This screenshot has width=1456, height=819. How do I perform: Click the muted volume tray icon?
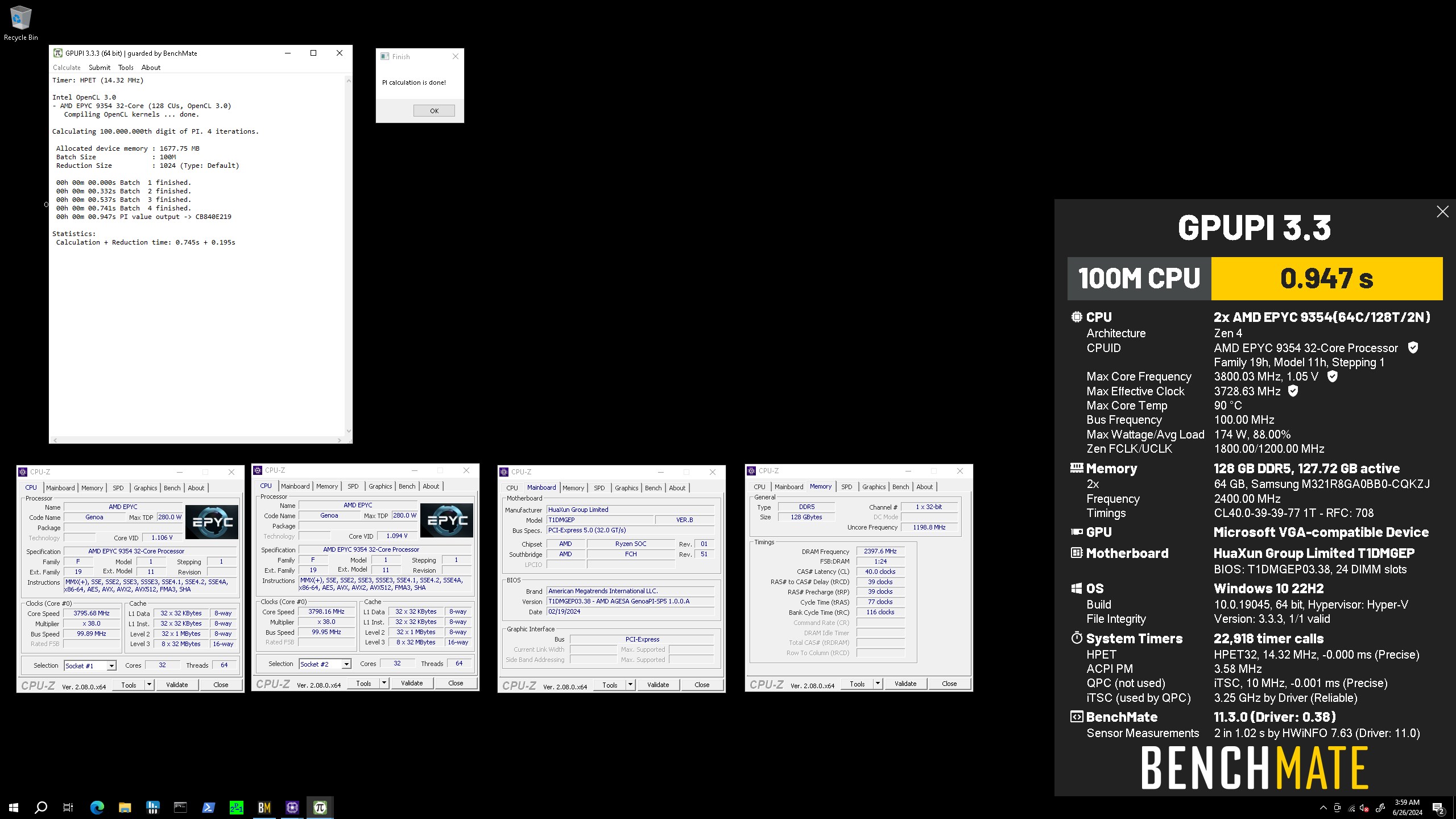[1365, 808]
